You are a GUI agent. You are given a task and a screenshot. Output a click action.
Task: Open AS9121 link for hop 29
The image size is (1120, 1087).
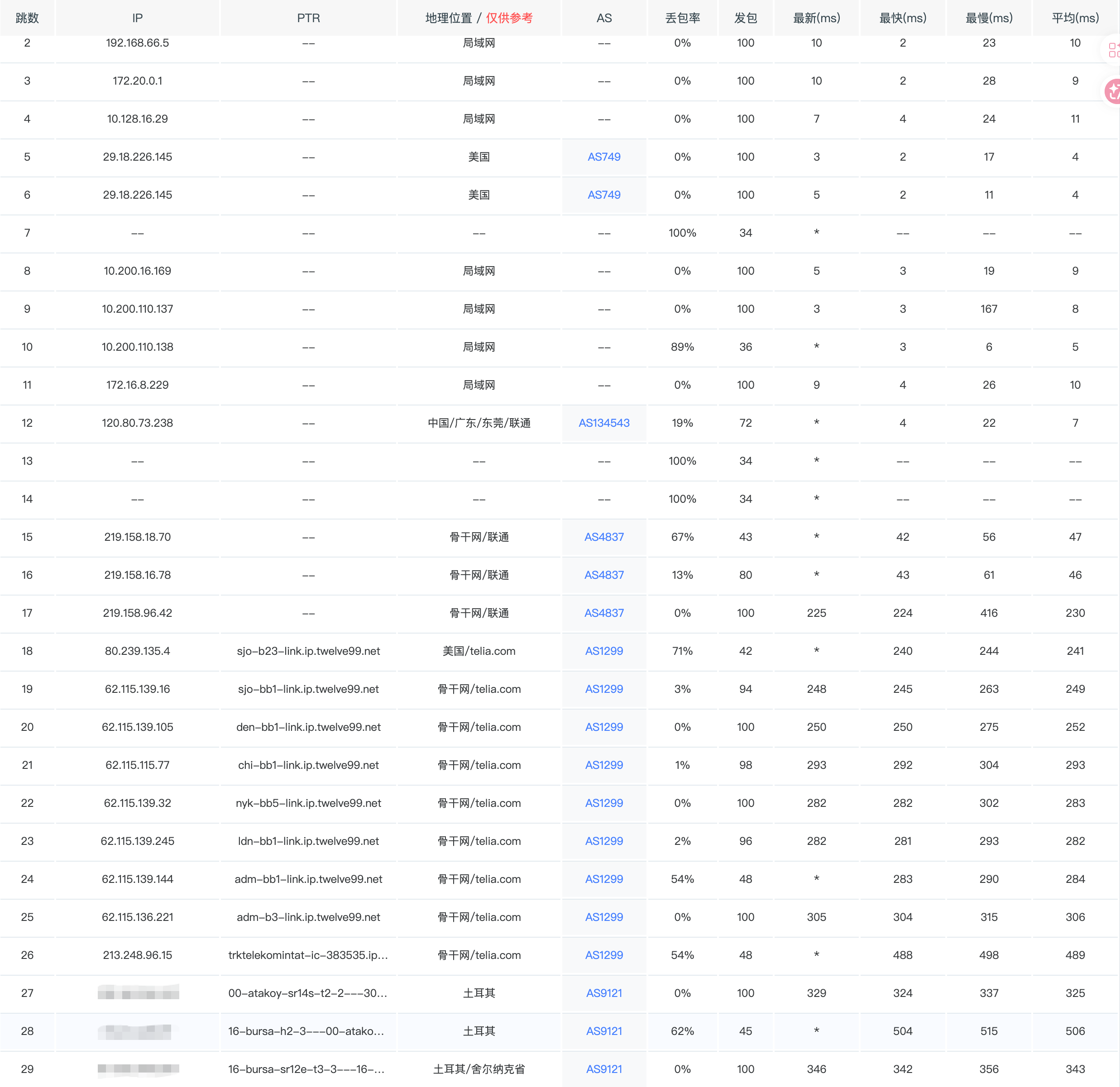(x=603, y=1069)
